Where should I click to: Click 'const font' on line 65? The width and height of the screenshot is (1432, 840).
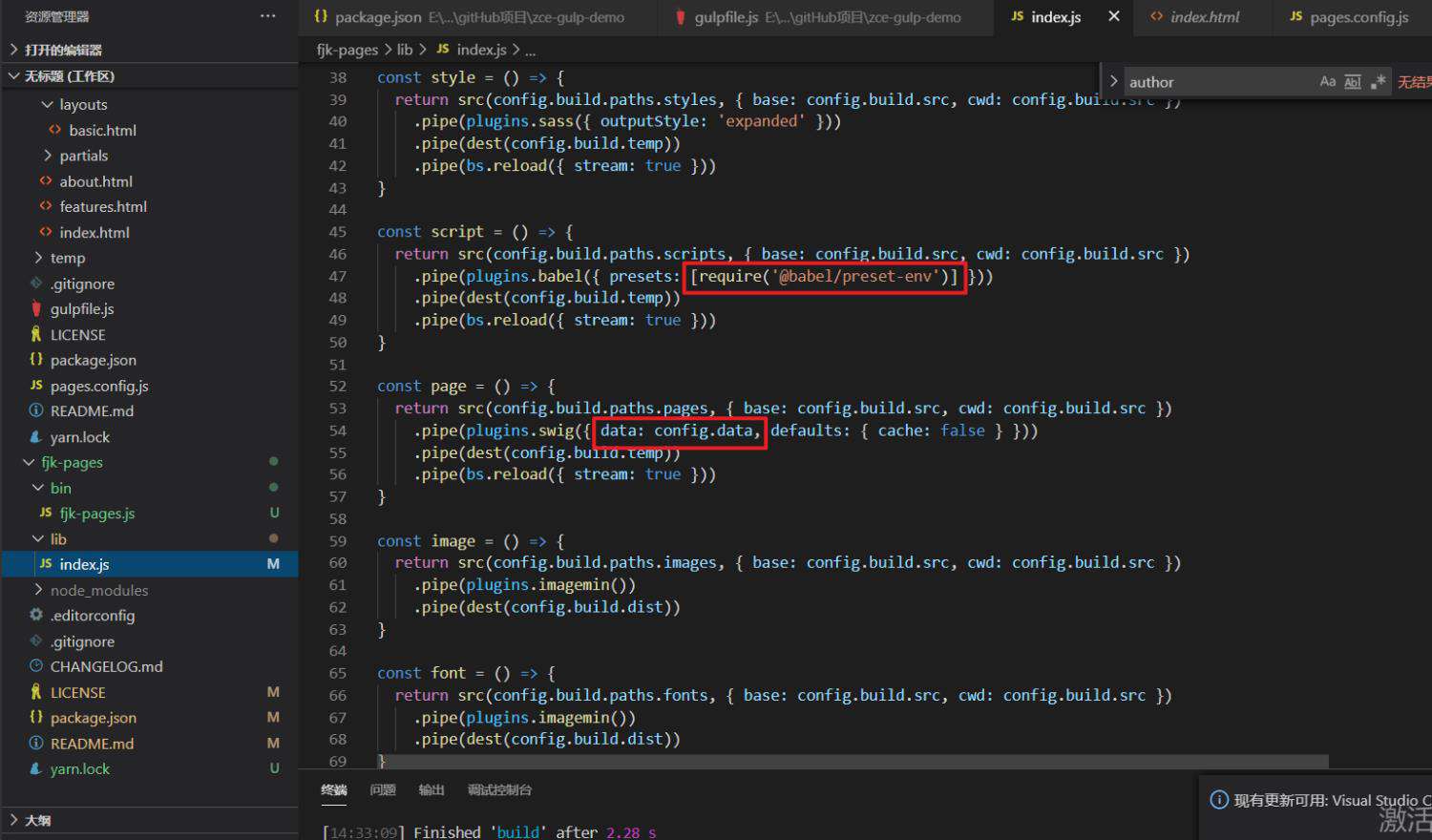[x=421, y=674]
